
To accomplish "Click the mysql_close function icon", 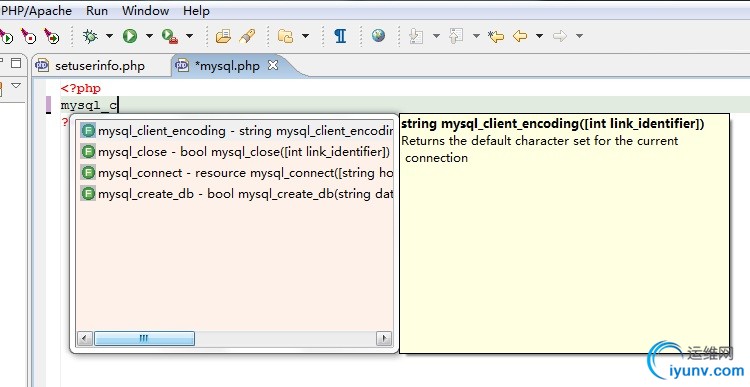I will [88, 152].
